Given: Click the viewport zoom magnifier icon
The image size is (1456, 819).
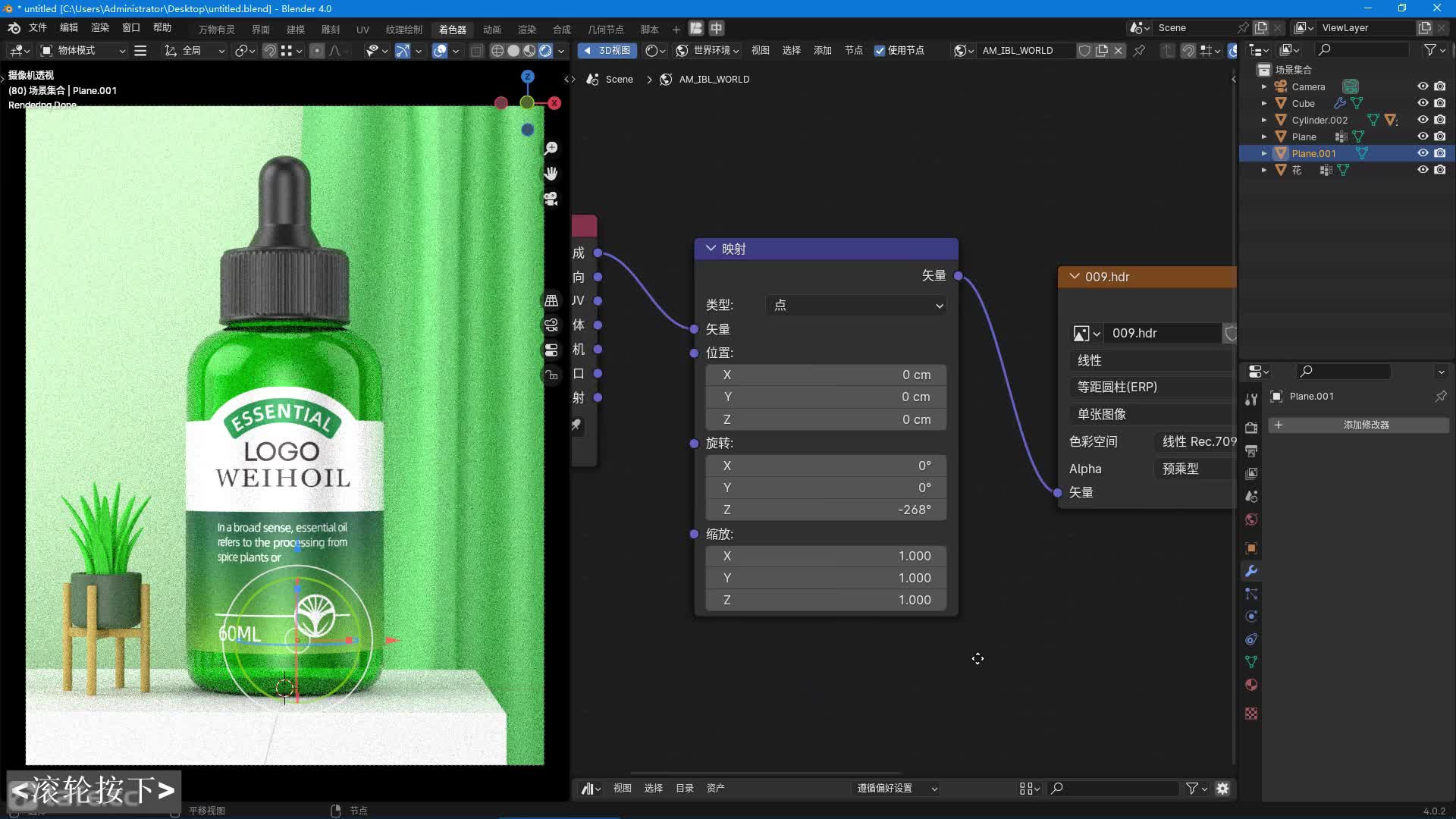Looking at the screenshot, I should tap(551, 148).
